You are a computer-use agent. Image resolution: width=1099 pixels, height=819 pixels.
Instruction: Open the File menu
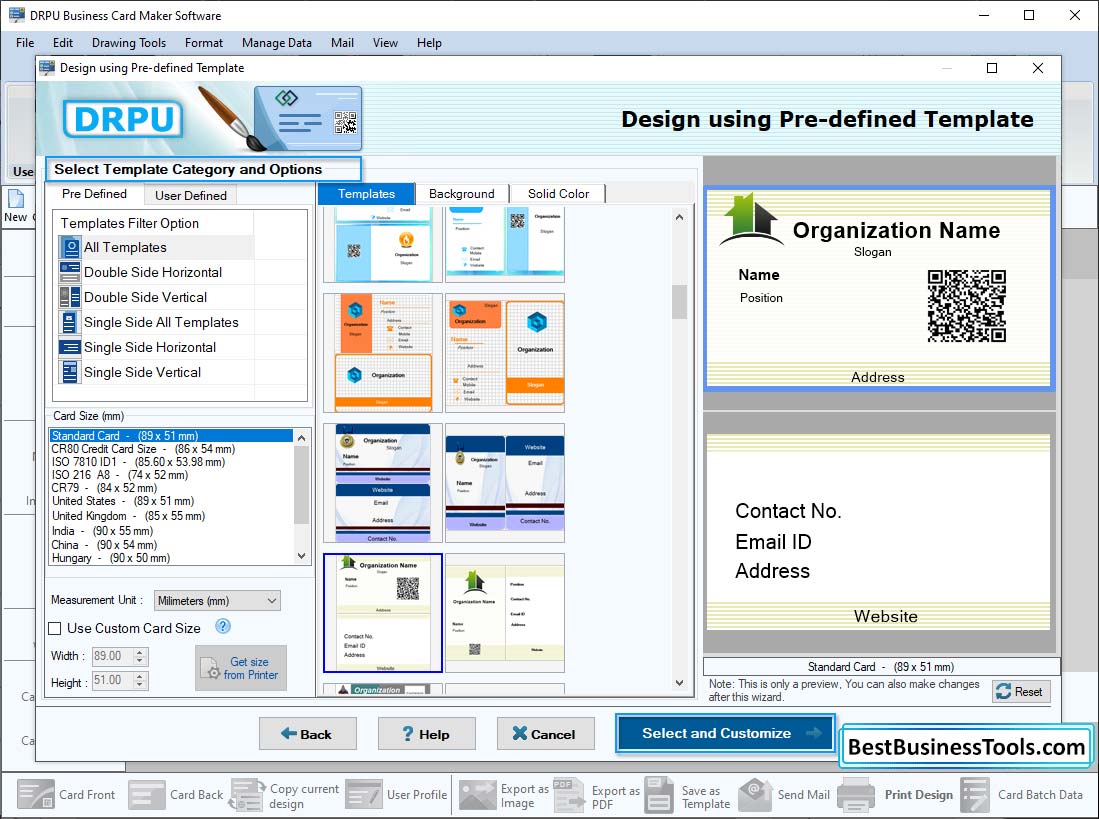click(x=25, y=43)
